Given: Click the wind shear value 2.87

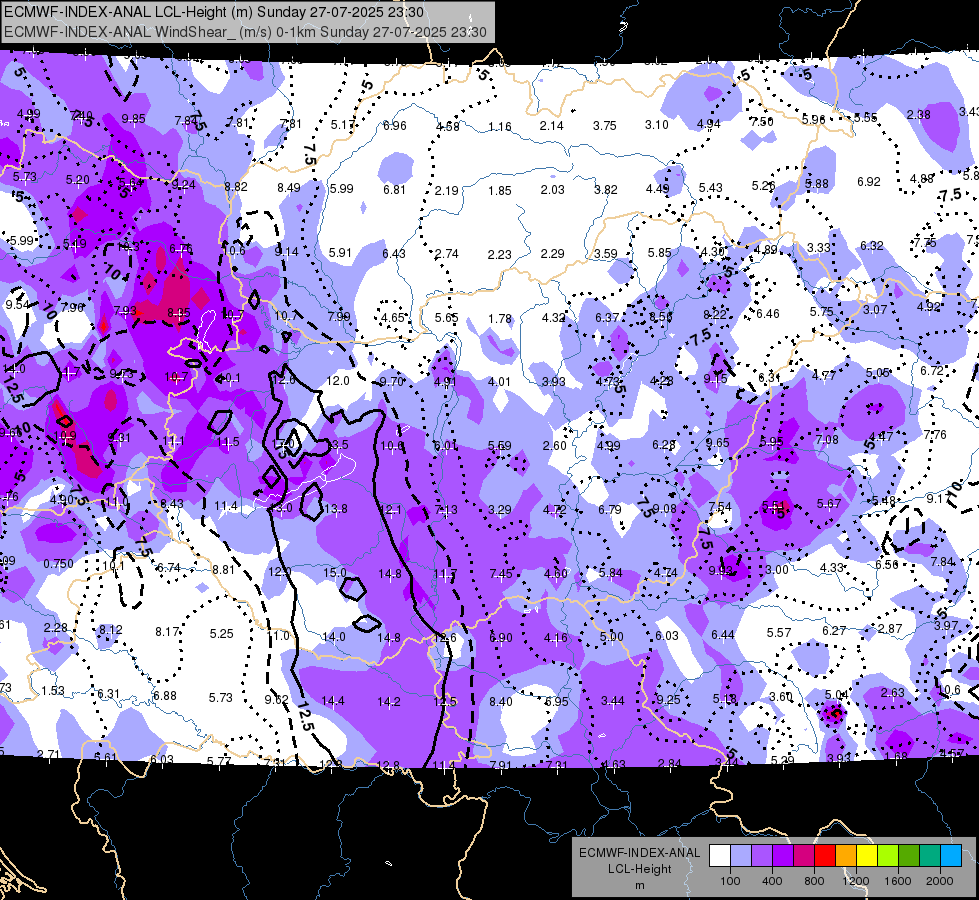Looking at the screenshot, I should pyautogui.click(x=890, y=628).
